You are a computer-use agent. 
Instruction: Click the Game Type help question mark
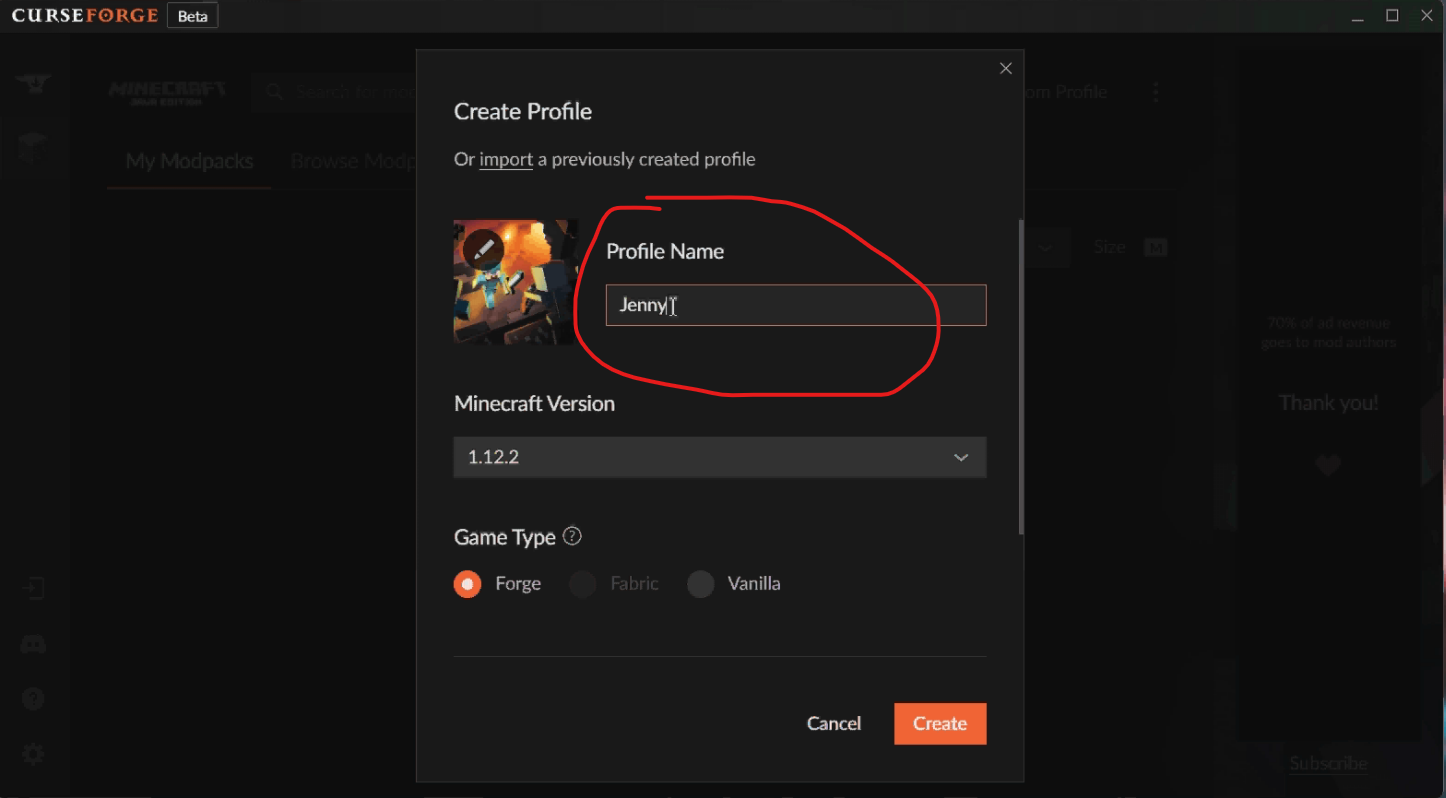572,536
